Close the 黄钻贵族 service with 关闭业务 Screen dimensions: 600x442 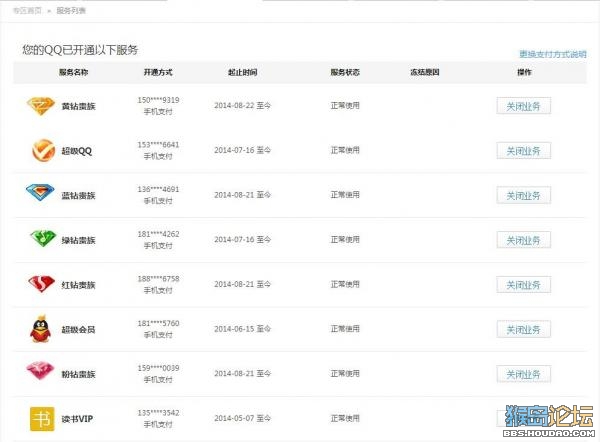(x=523, y=106)
